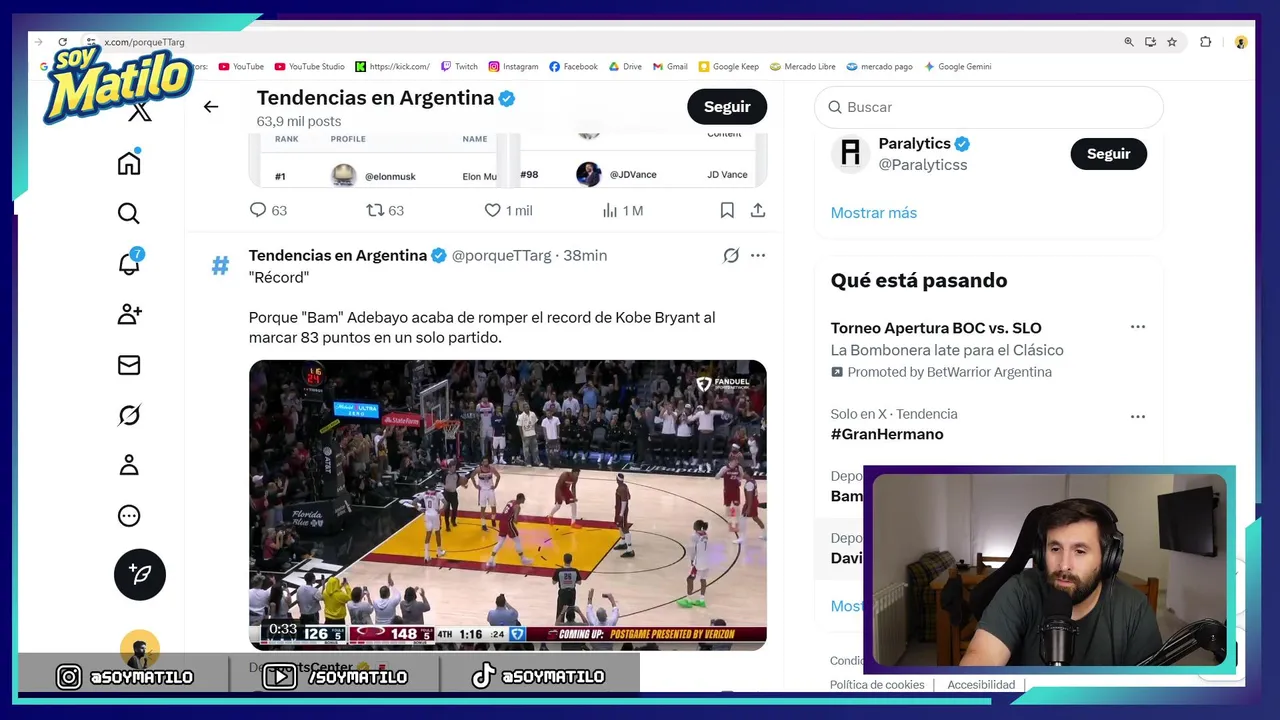Open the Drive bookmark
This screenshot has height=720, width=1280.
click(625, 67)
